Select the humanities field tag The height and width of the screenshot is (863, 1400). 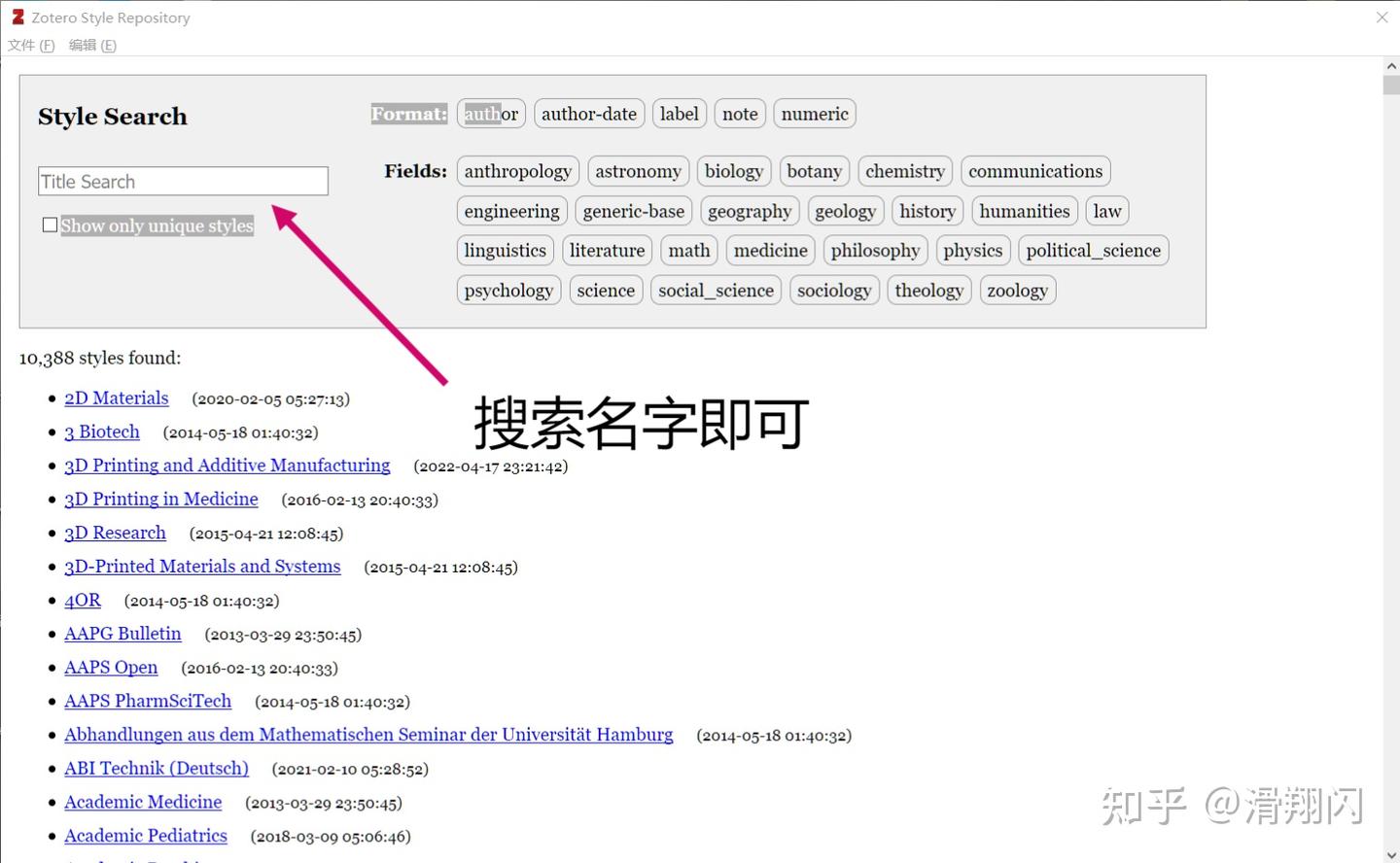[x=1025, y=211]
